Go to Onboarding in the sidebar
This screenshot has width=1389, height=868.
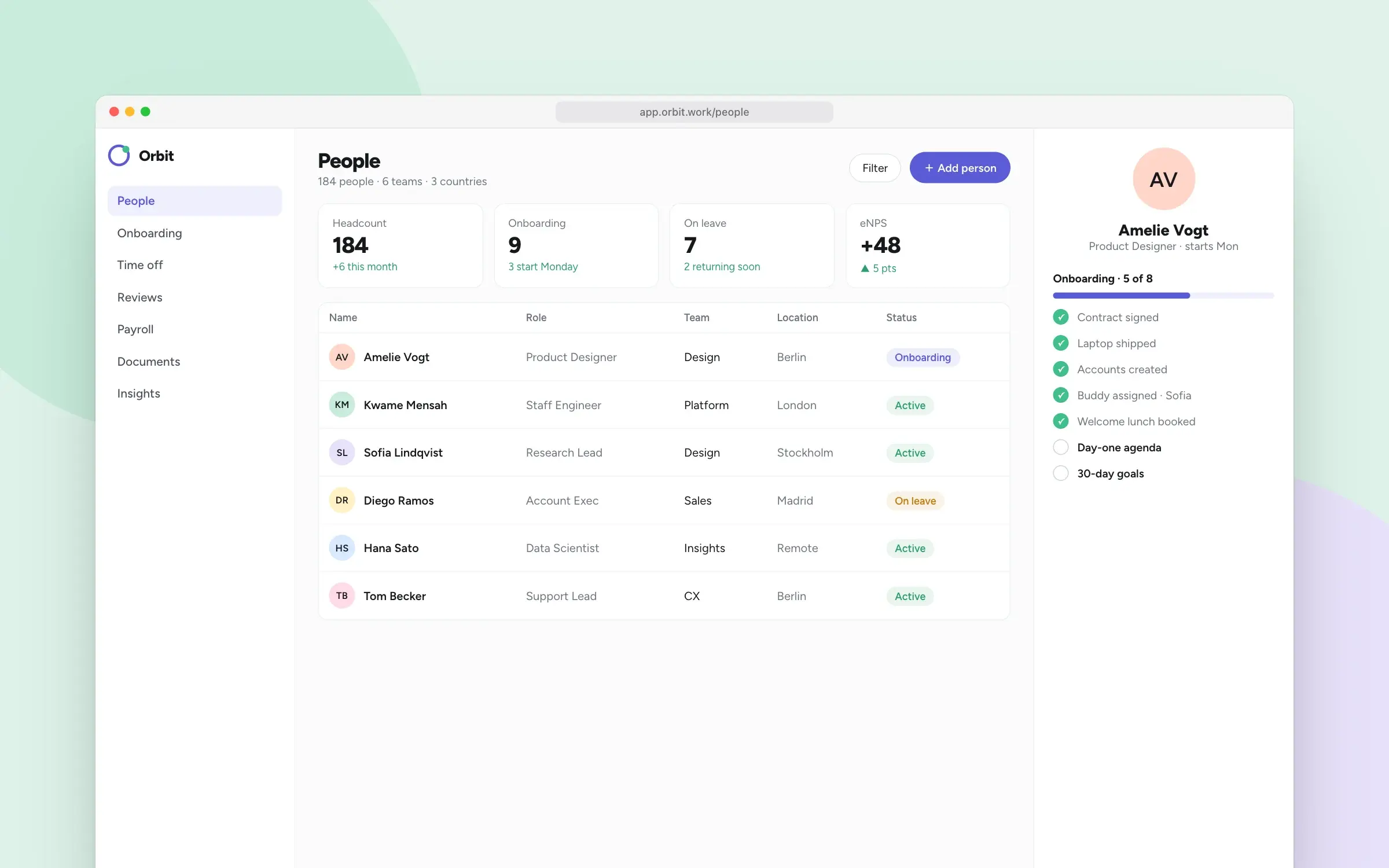(194, 233)
